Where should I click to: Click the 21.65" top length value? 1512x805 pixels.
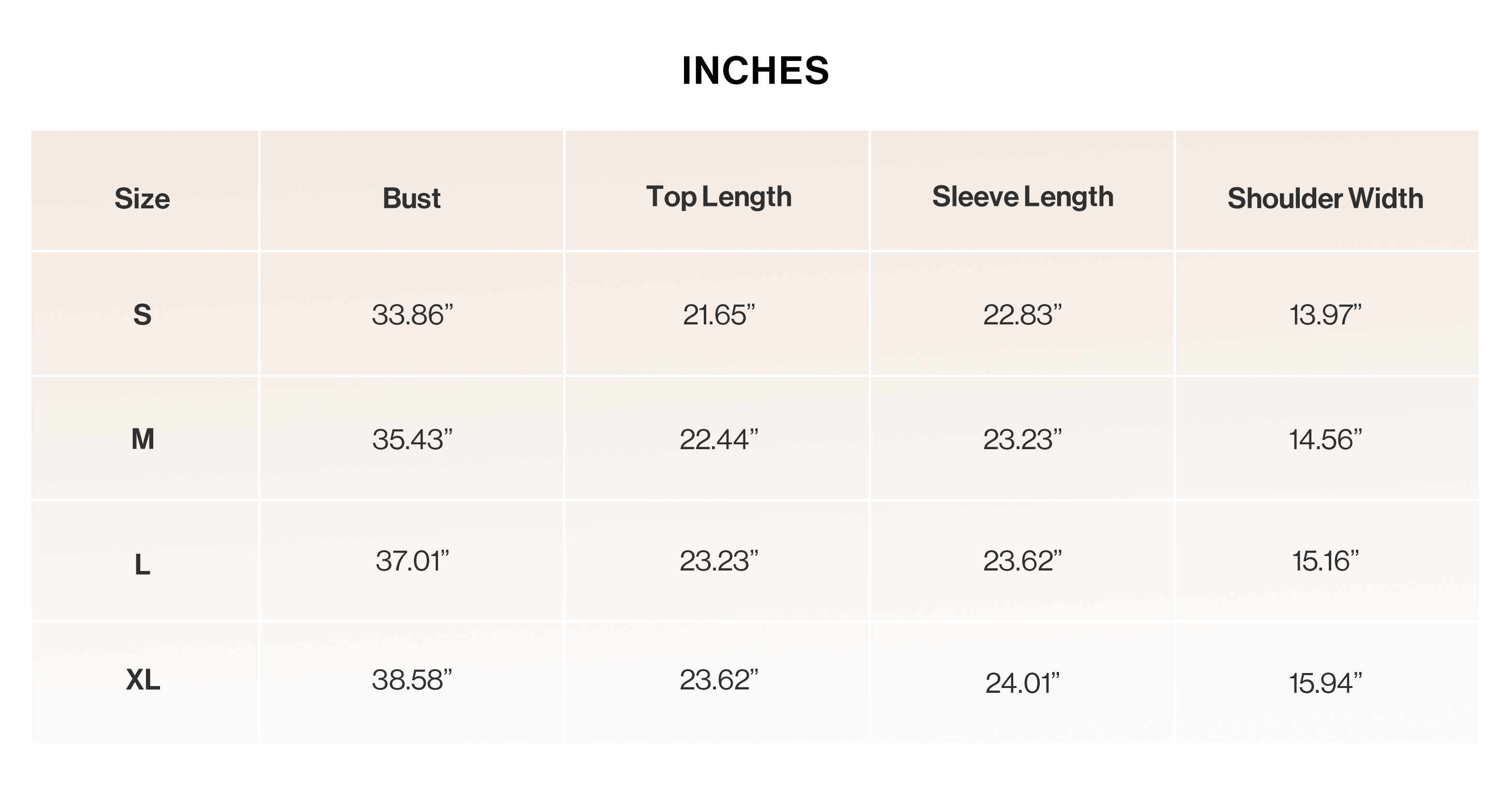pos(718,315)
